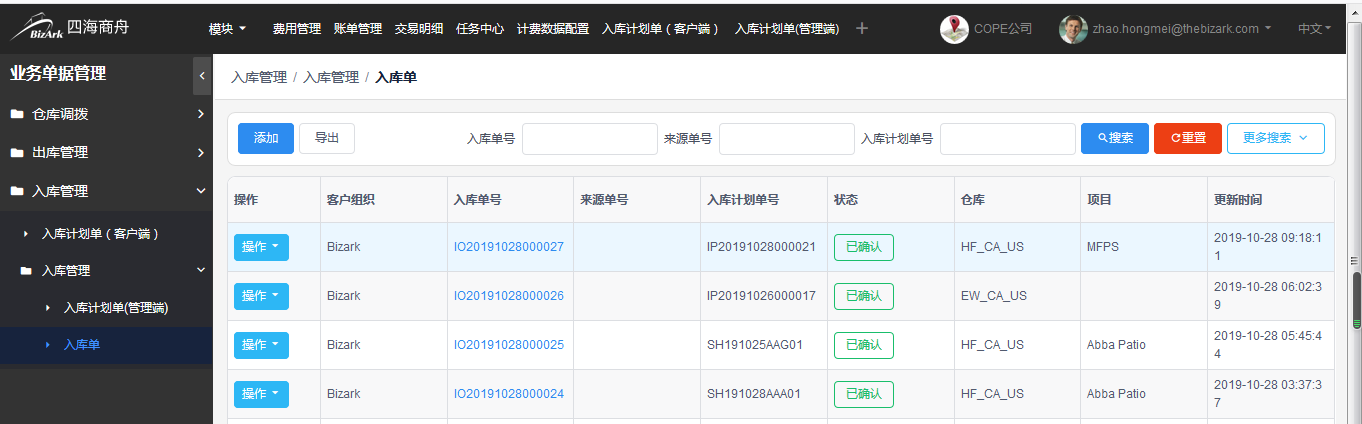Viewport: 1362px width, 424px height.
Task: Switch to 入库计划单(管理端) top tab
Action: 787,29
